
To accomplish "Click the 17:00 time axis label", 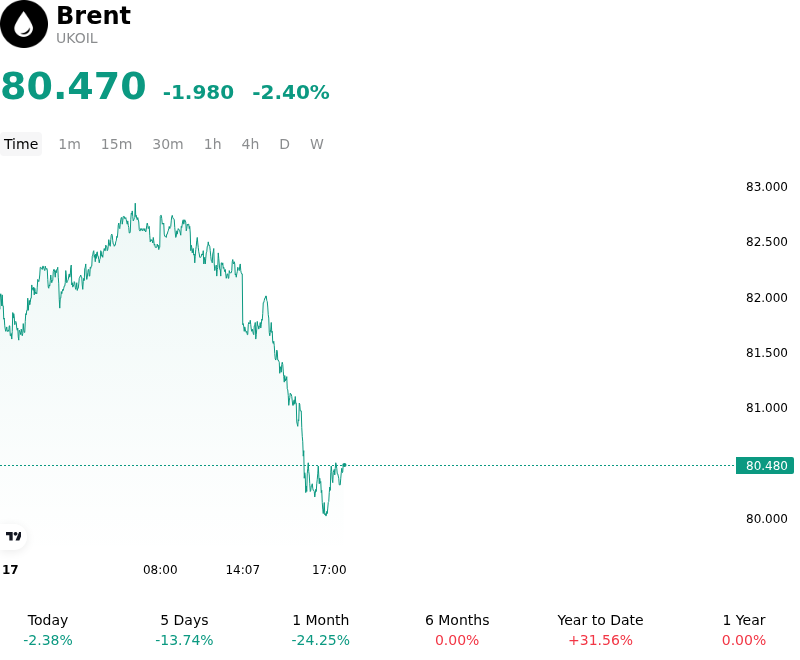I will click(329, 570).
